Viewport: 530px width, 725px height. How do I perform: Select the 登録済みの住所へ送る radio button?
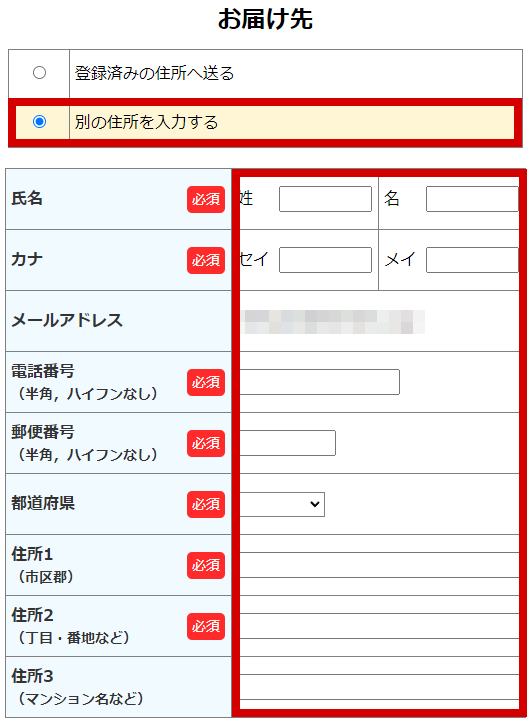(39, 73)
